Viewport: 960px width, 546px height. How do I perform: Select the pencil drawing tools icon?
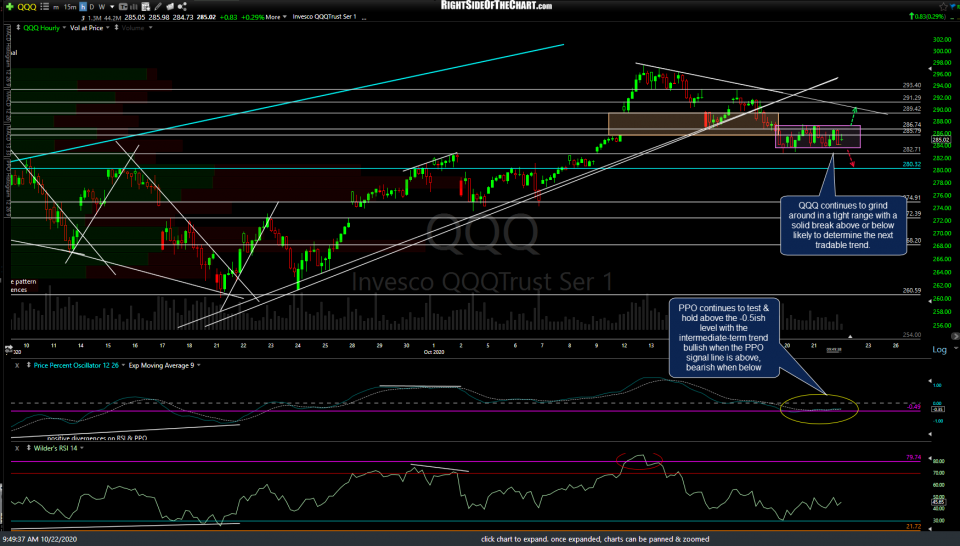158,7
